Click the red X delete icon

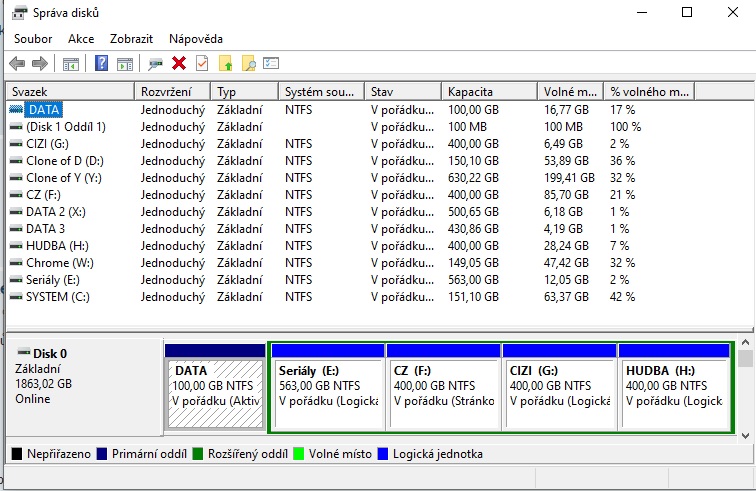[179, 64]
